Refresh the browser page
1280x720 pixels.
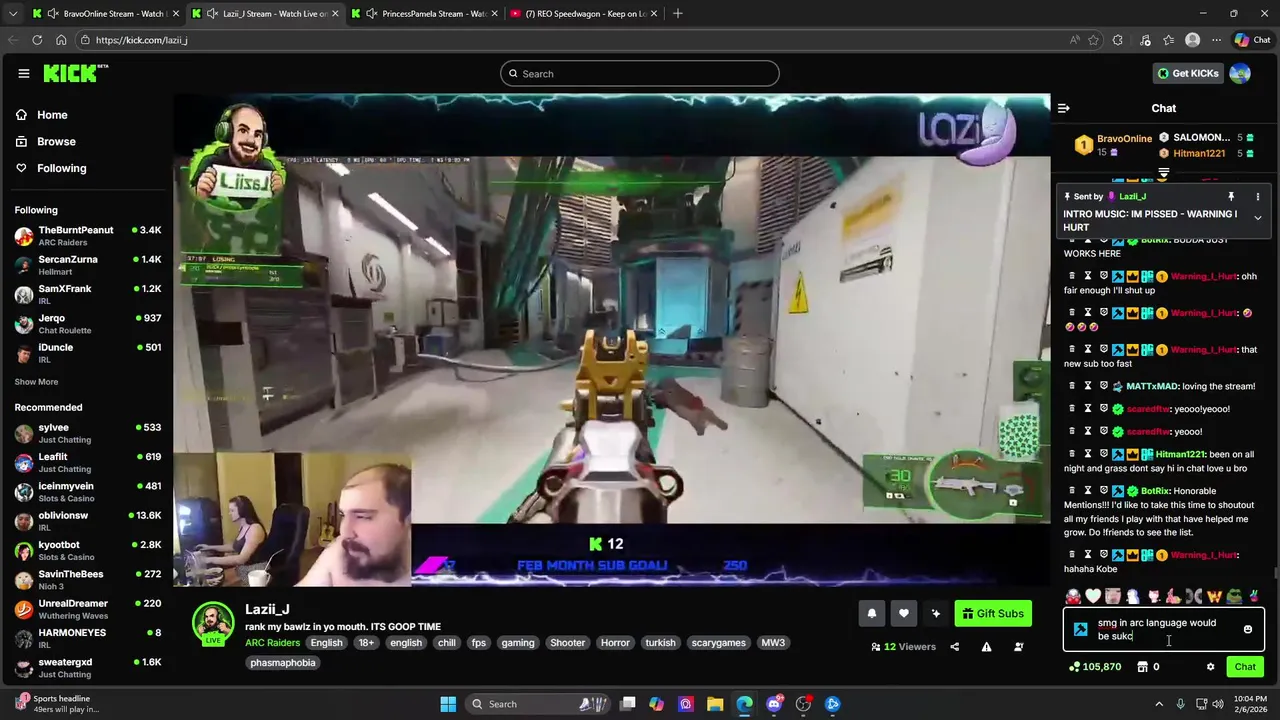[x=37, y=40]
